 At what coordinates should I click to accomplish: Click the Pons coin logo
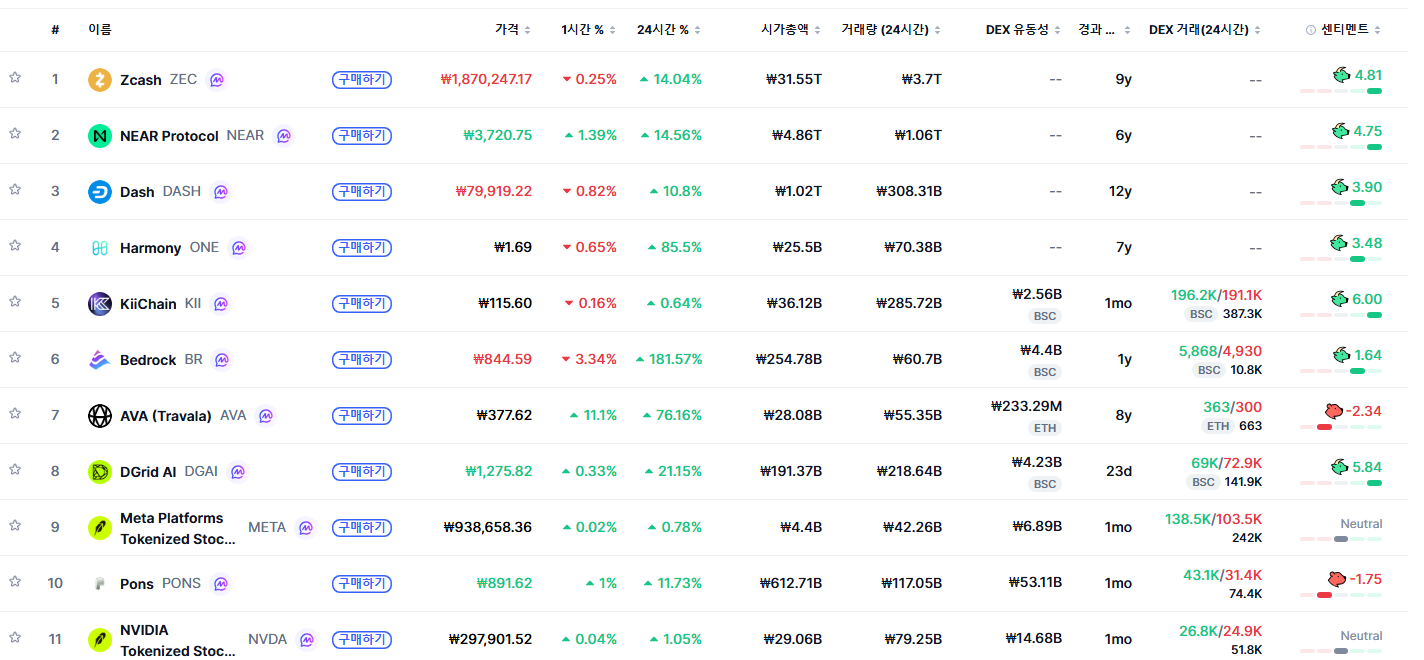coord(100,584)
